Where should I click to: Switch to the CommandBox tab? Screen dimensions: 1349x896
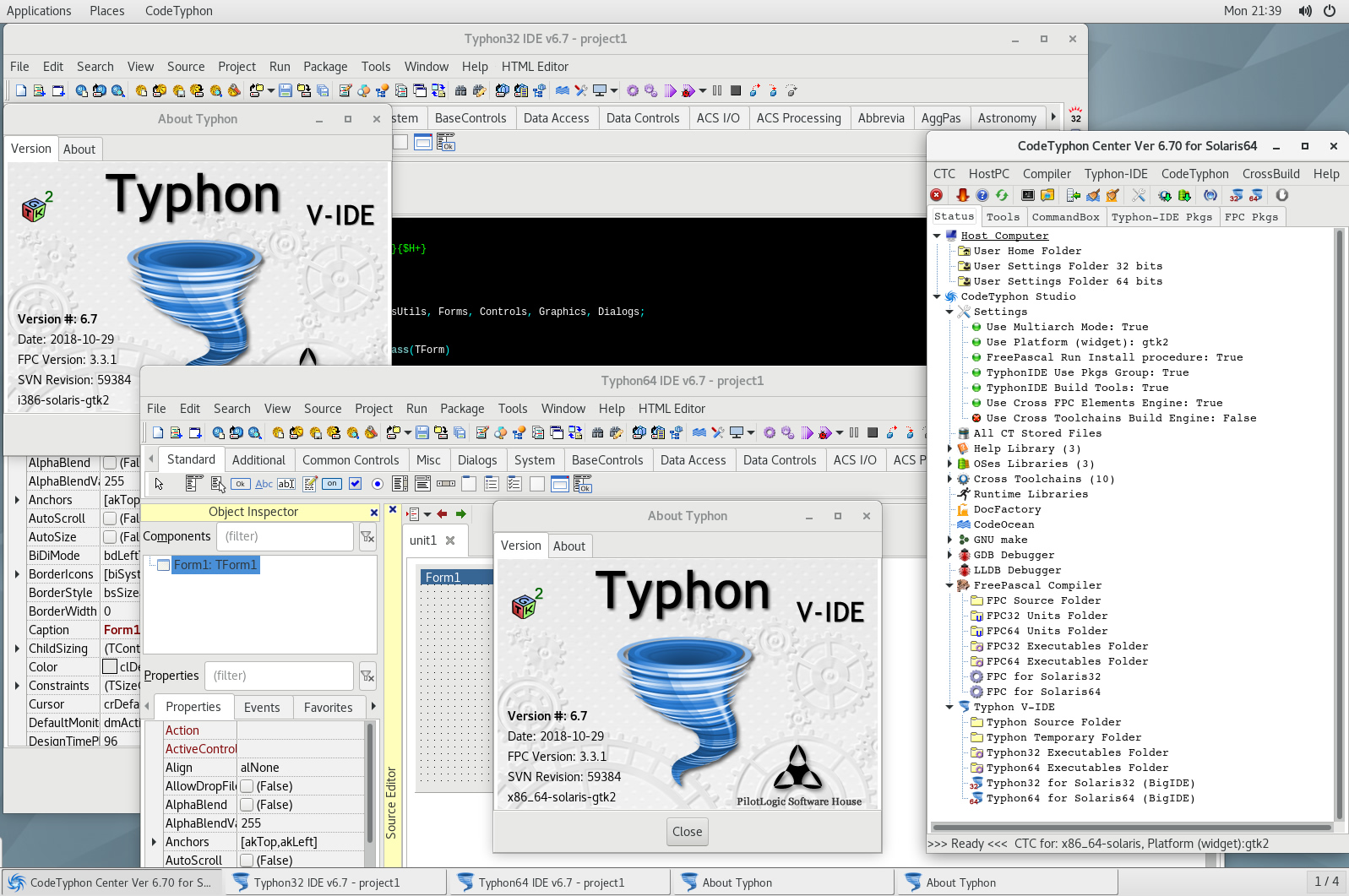tap(1065, 217)
